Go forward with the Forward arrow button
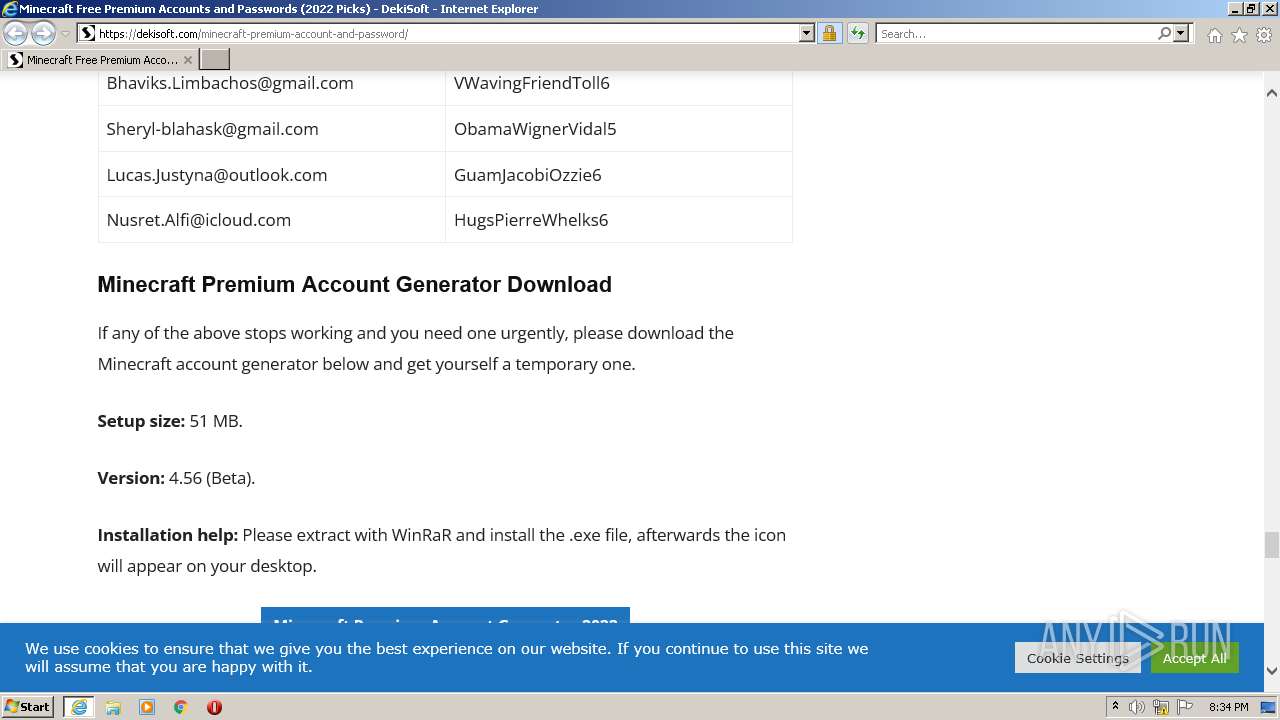 pos(43,34)
